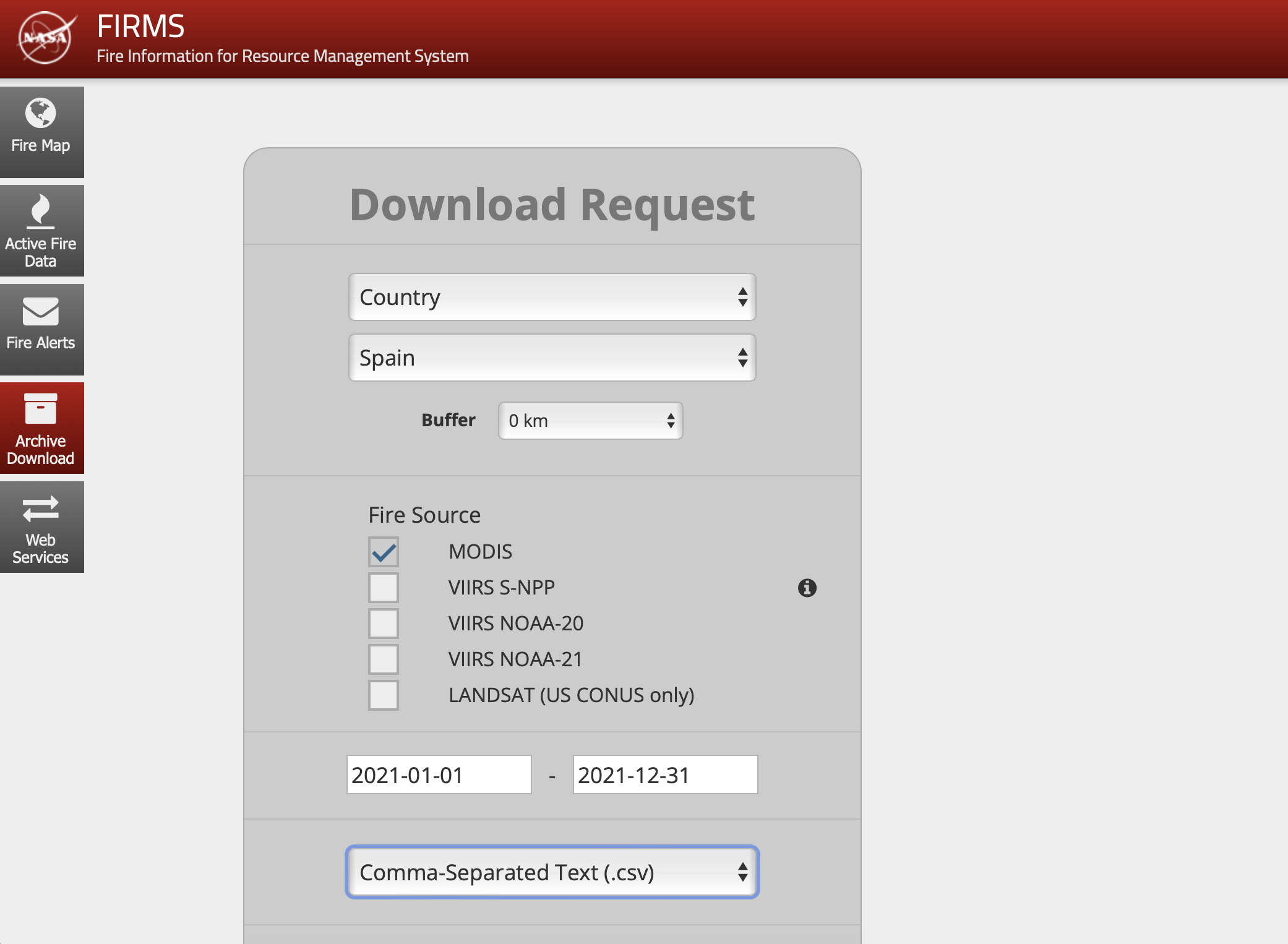Open the Buffer 0 km dropdown

tap(590, 421)
